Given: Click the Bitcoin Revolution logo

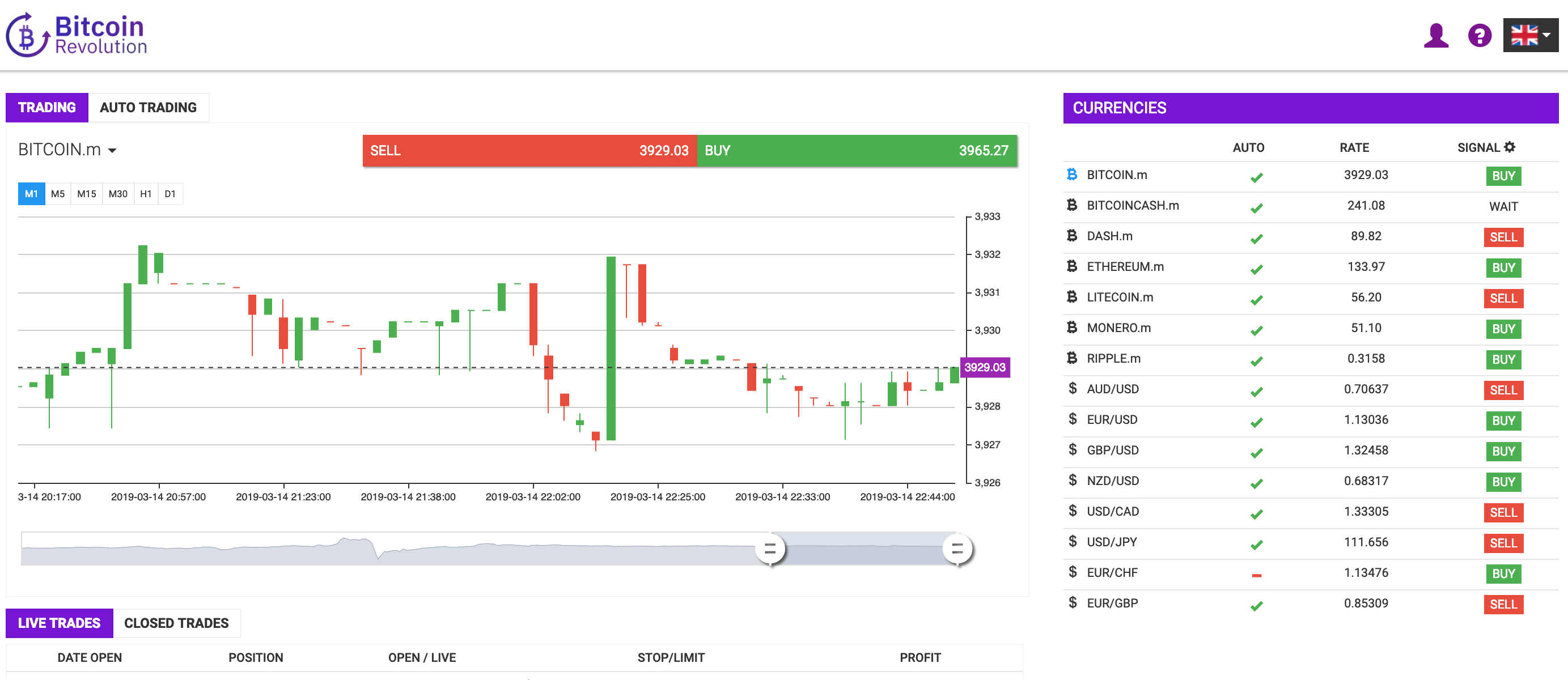Looking at the screenshot, I should click(77, 35).
